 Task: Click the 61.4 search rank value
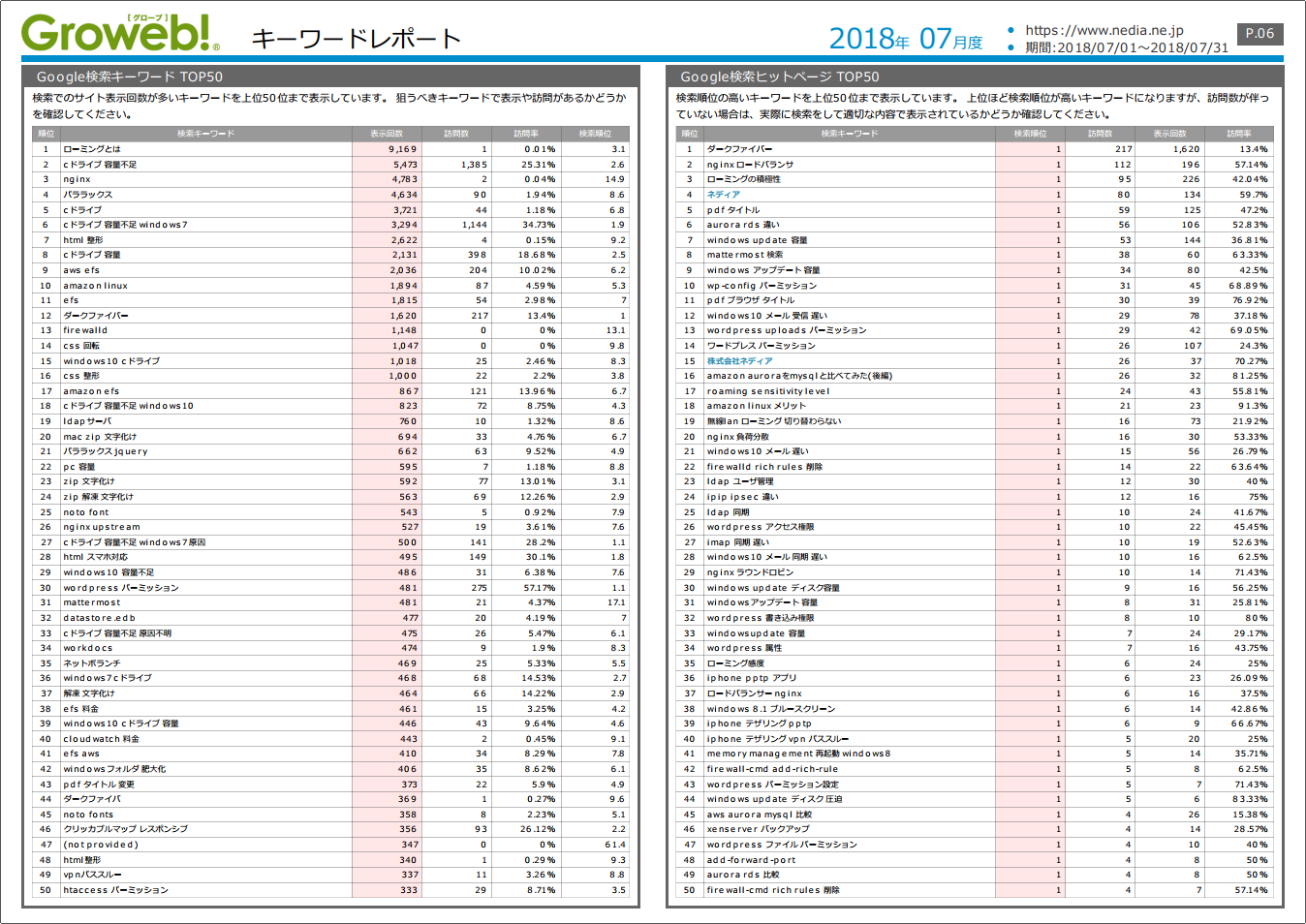tap(615, 845)
